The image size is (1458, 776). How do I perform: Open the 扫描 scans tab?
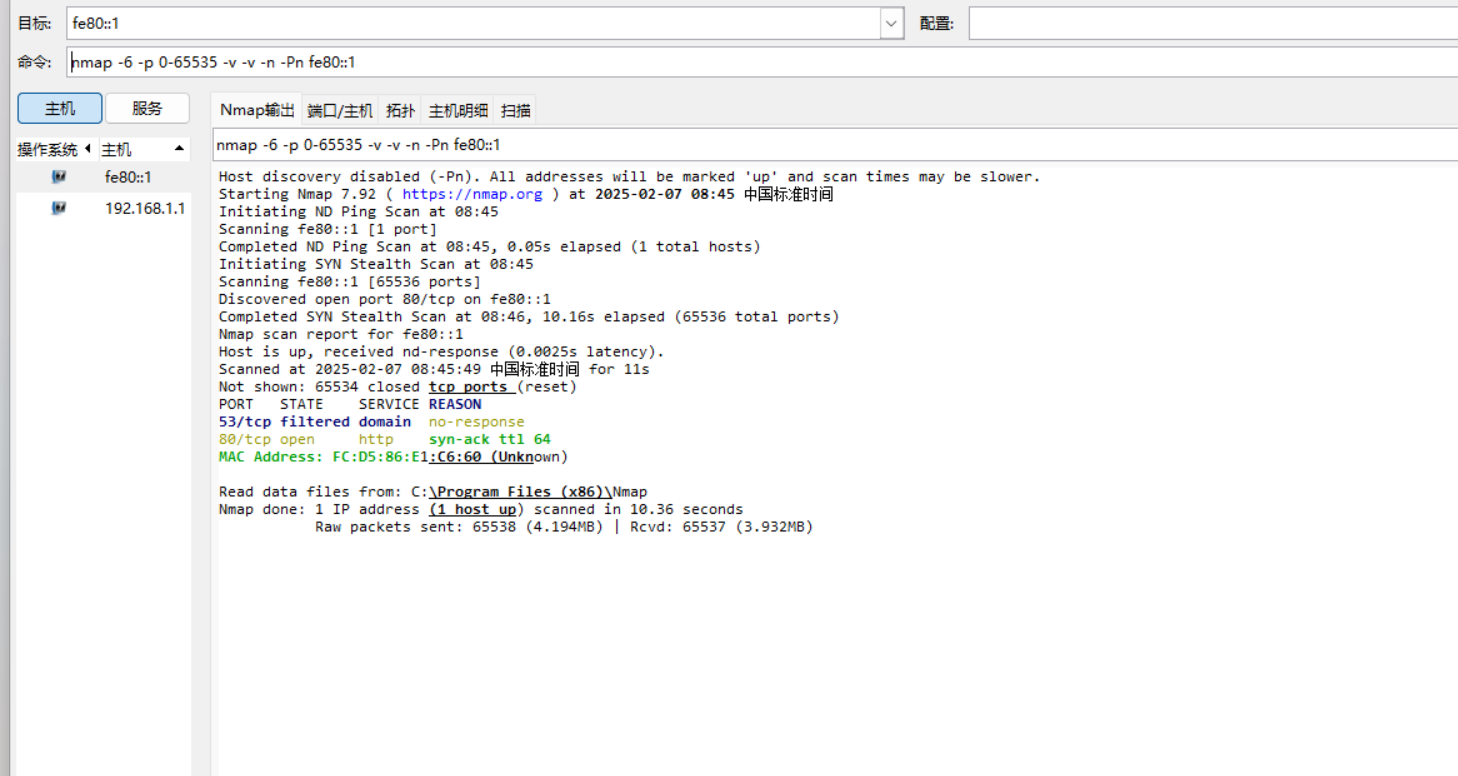coord(516,110)
